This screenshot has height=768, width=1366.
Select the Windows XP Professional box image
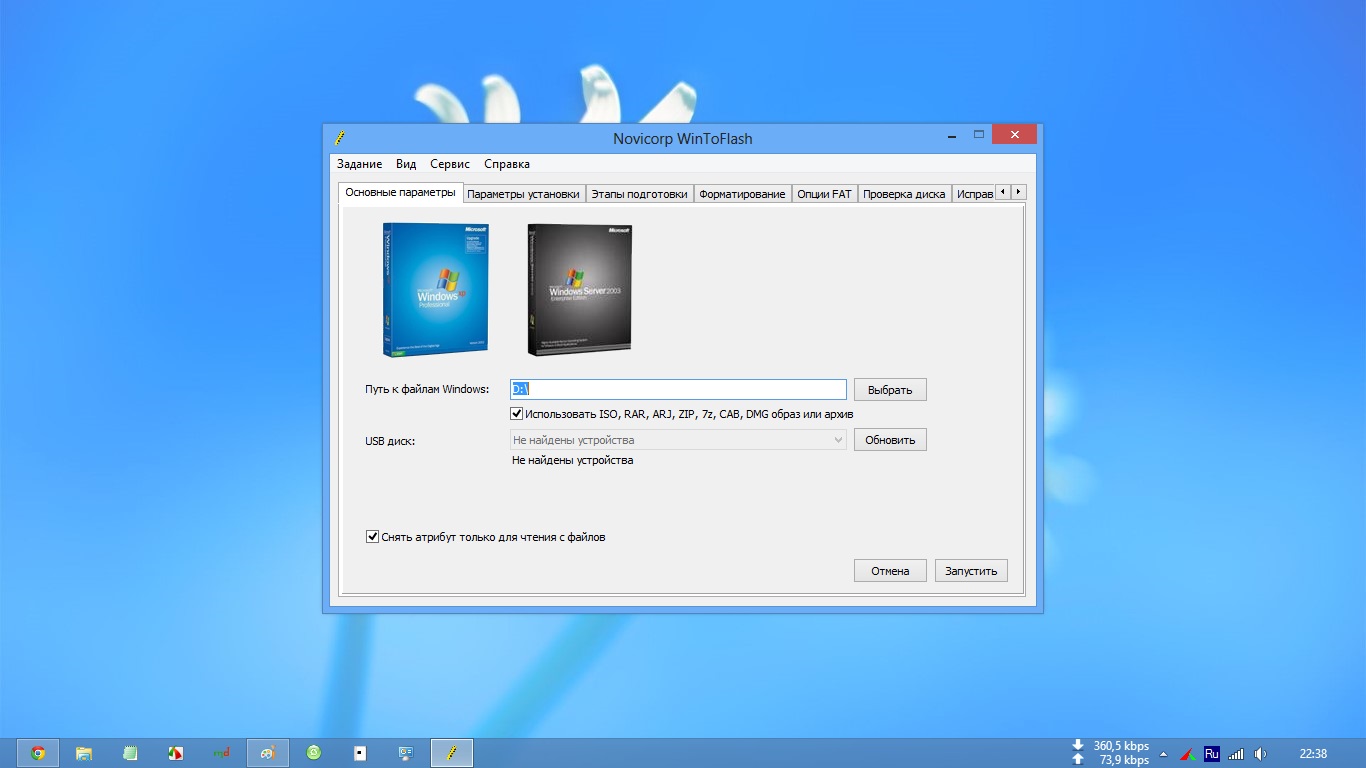click(435, 290)
